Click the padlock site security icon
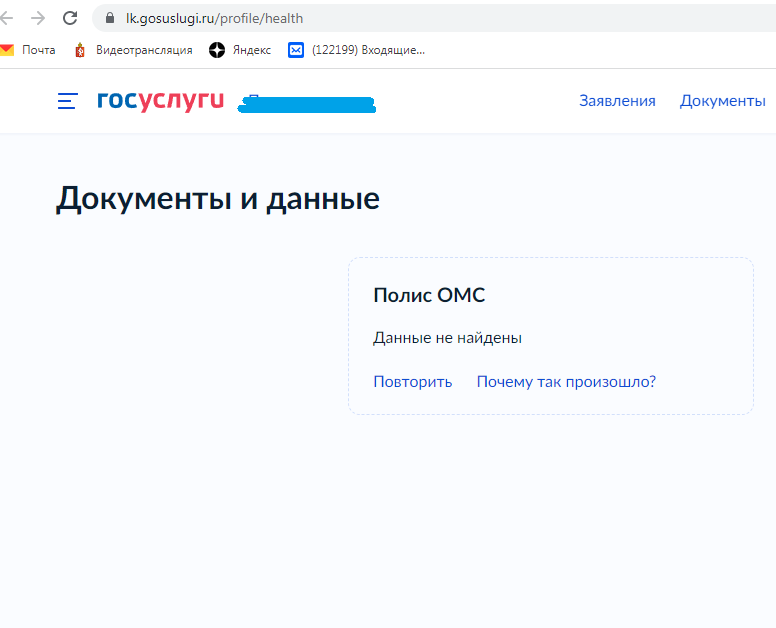Viewport: 776px width, 628px height. pos(110,18)
